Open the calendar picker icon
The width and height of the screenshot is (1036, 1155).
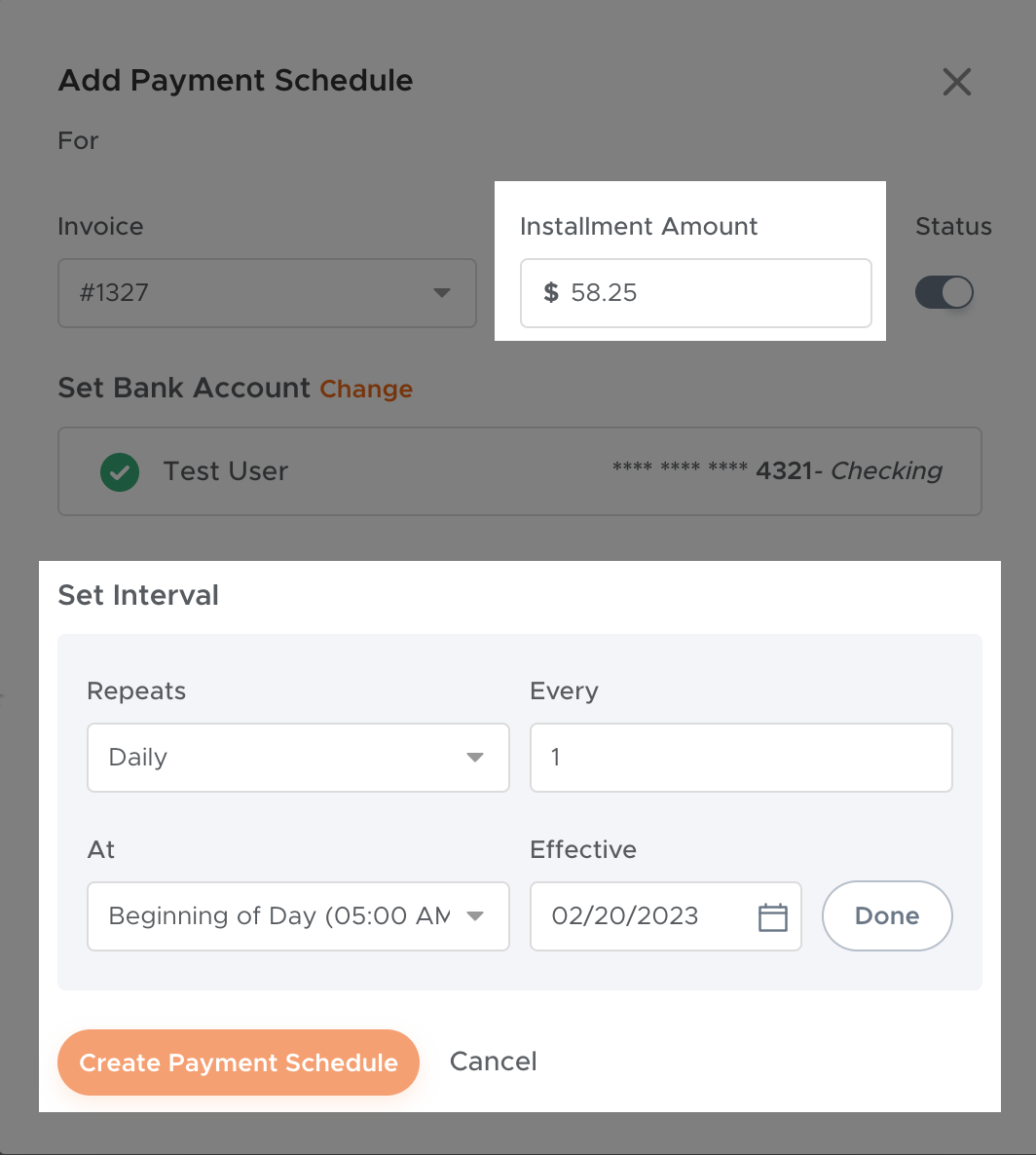pos(772,916)
